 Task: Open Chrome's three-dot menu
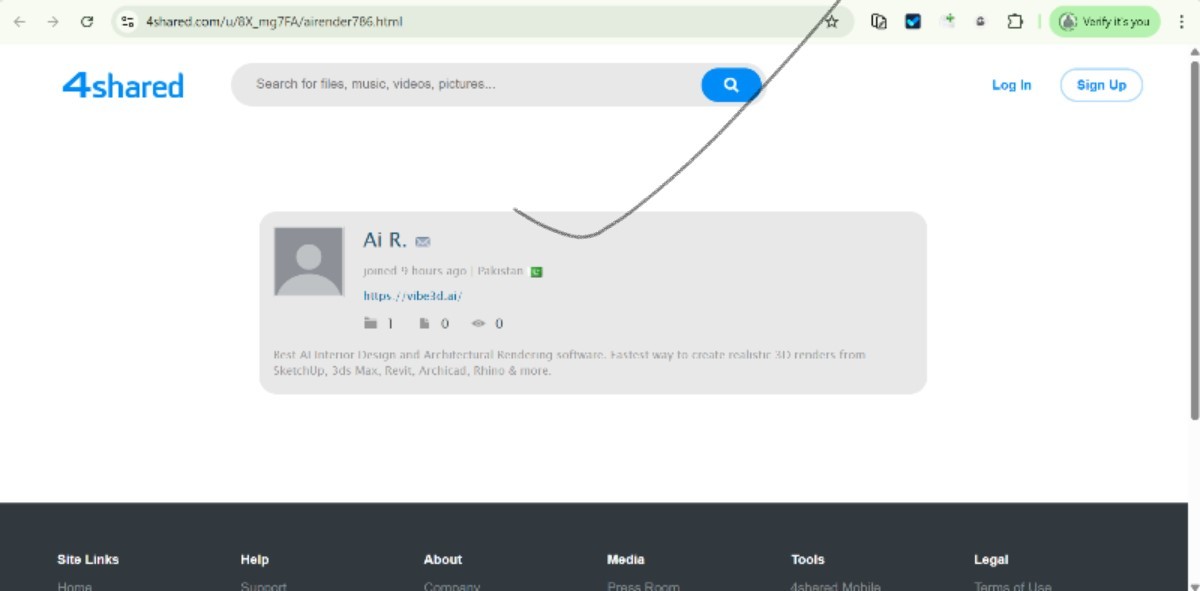1181,21
